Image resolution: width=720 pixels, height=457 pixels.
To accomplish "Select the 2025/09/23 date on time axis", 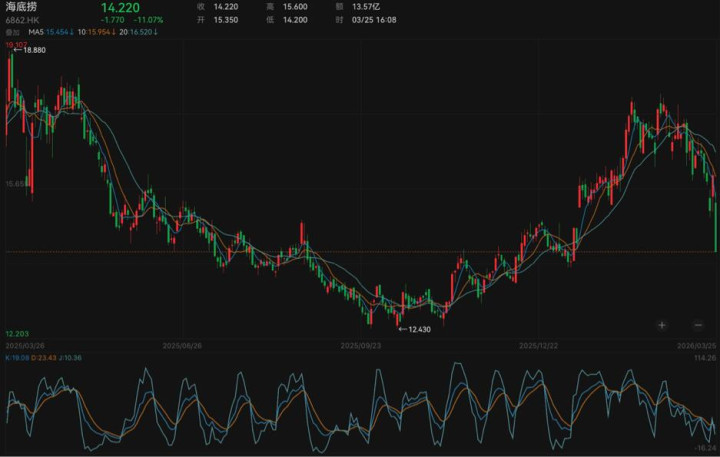I will (x=361, y=345).
